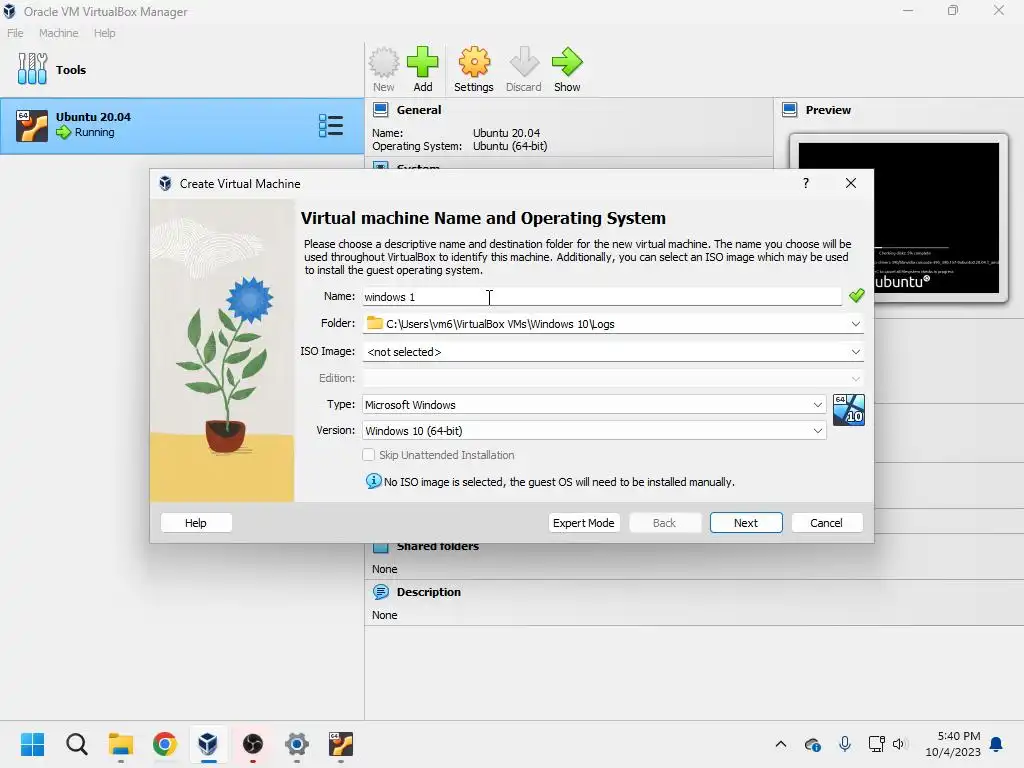The image size is (1024, 768).
Task: Select the Tools icon in the sidebar
Action: (x=32, y=69)
